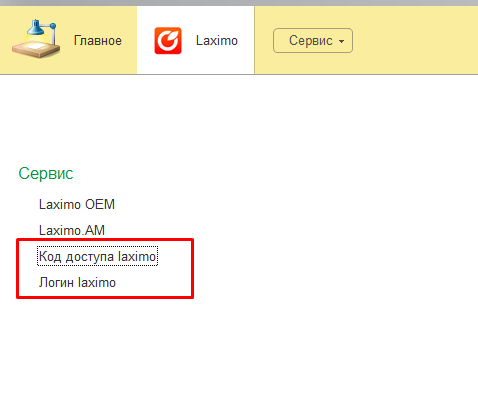Click the gray title bar strip at top
Viewport: 478px width, 414px height.
(x=239, y=3)
